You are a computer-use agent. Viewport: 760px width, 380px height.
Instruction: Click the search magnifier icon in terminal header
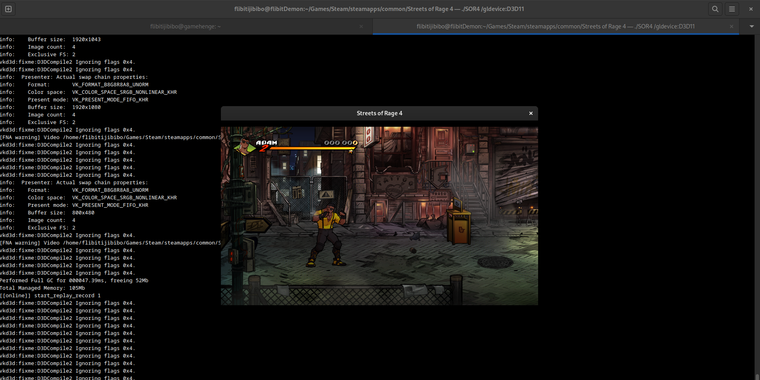(715, 9)
